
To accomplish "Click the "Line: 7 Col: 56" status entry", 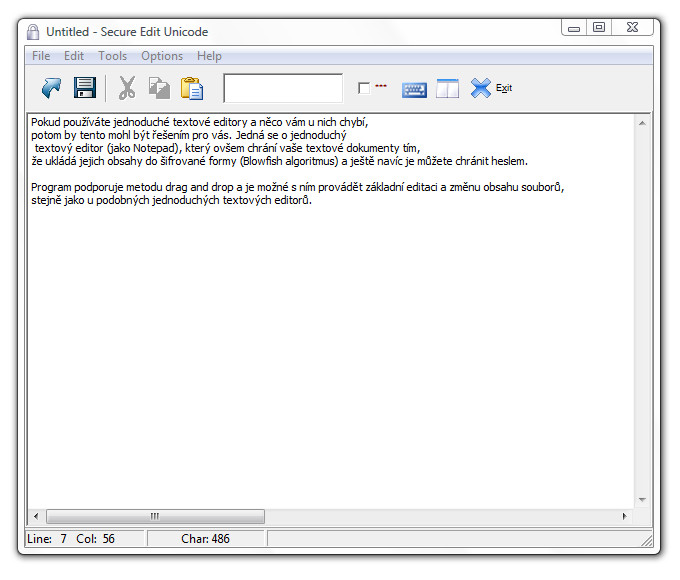I will [71, 539].
